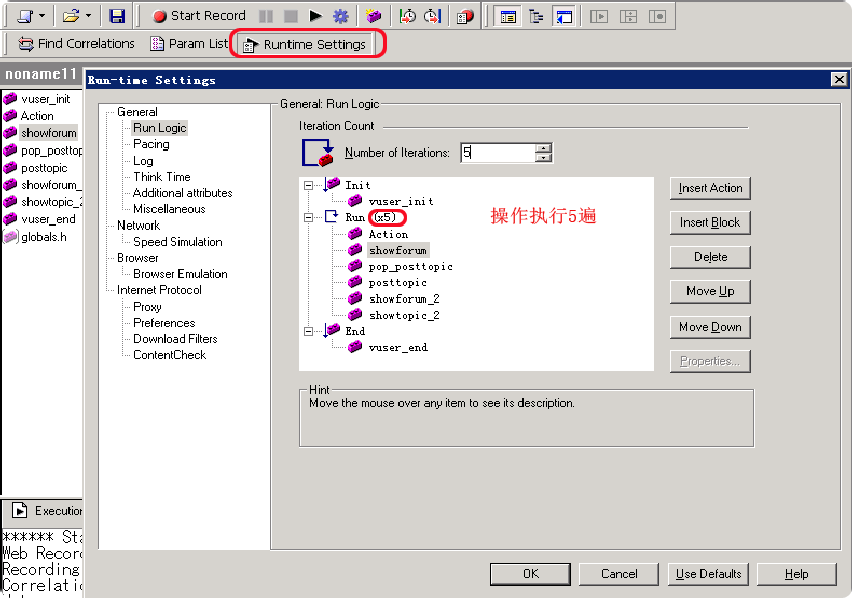The image size is (852, 598).
Task: Open the dropdown arrow next to the Open folder icon
Action: (x=89, y=16)
